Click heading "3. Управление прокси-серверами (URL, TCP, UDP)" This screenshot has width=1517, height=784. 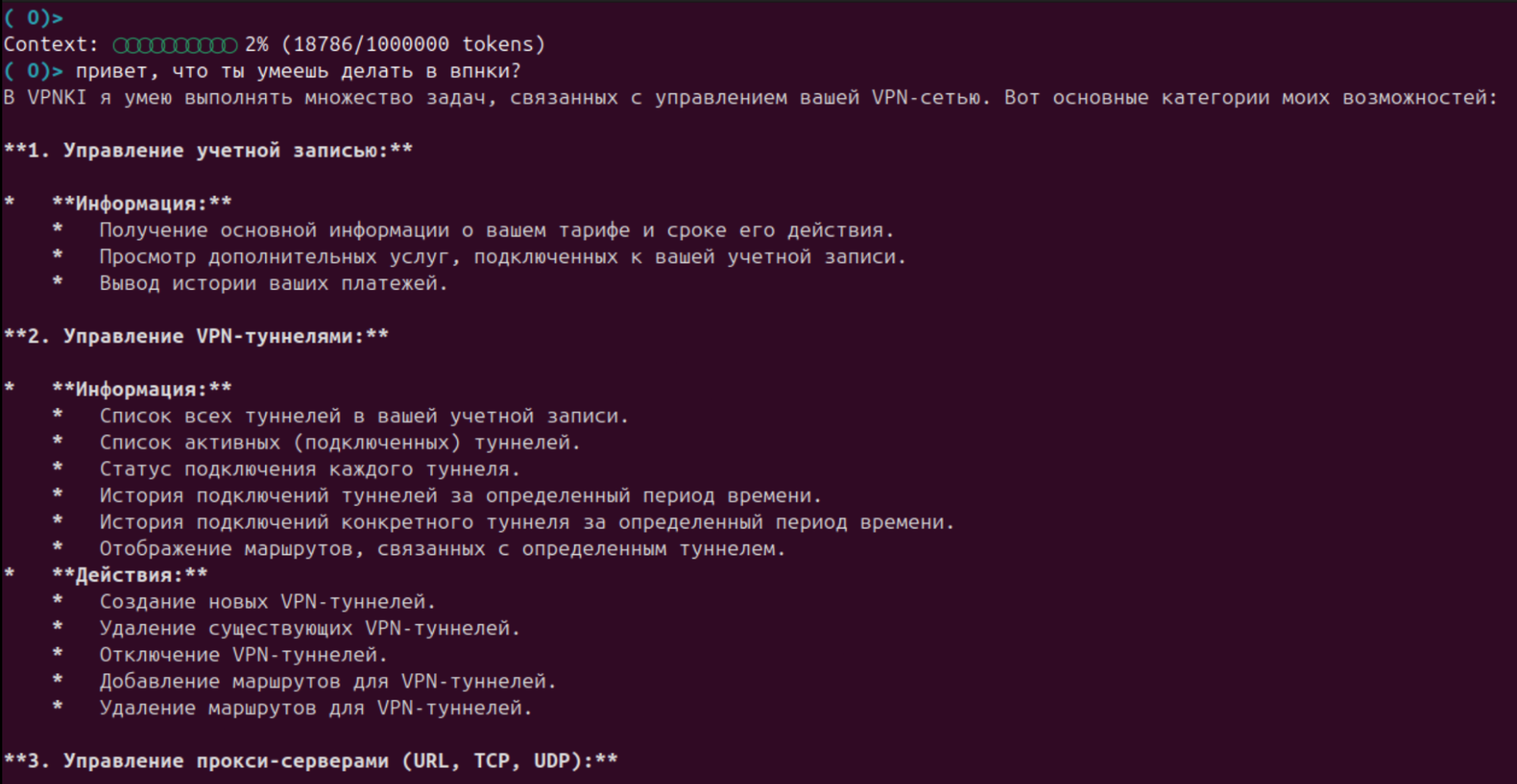[311, 761]
